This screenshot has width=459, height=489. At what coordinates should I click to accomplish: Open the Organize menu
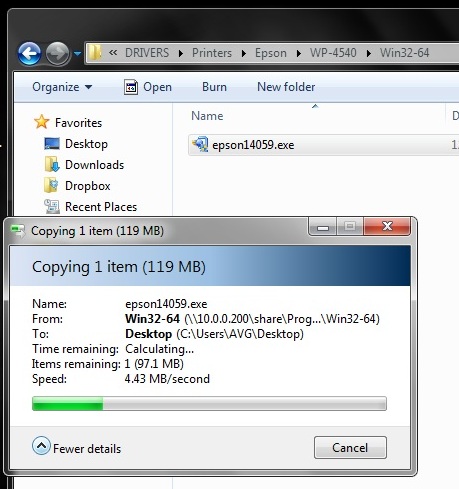pos(62,87)
